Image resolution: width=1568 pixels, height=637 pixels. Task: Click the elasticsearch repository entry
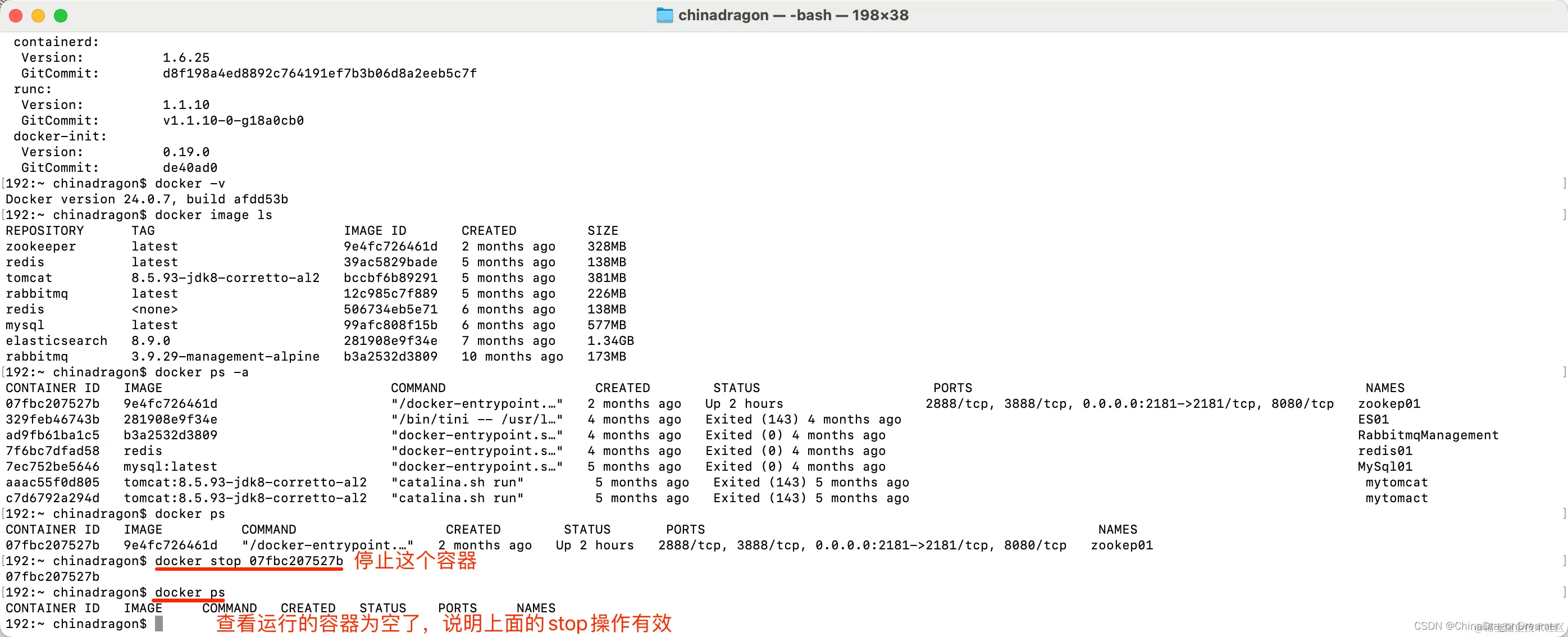coord(56,341)
